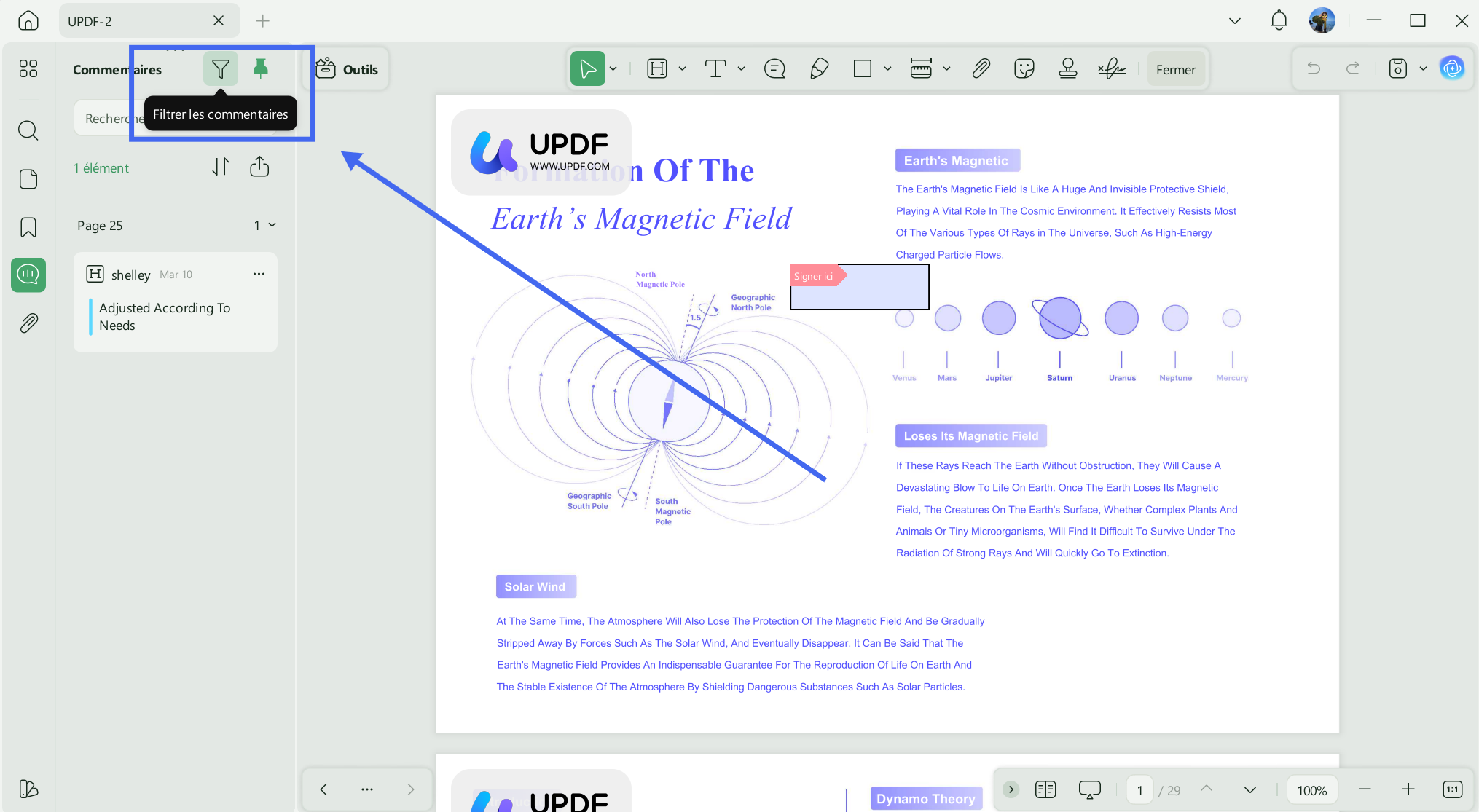Undo the last action
The image size is (1479, 812).
click(x=1314, y=69)
